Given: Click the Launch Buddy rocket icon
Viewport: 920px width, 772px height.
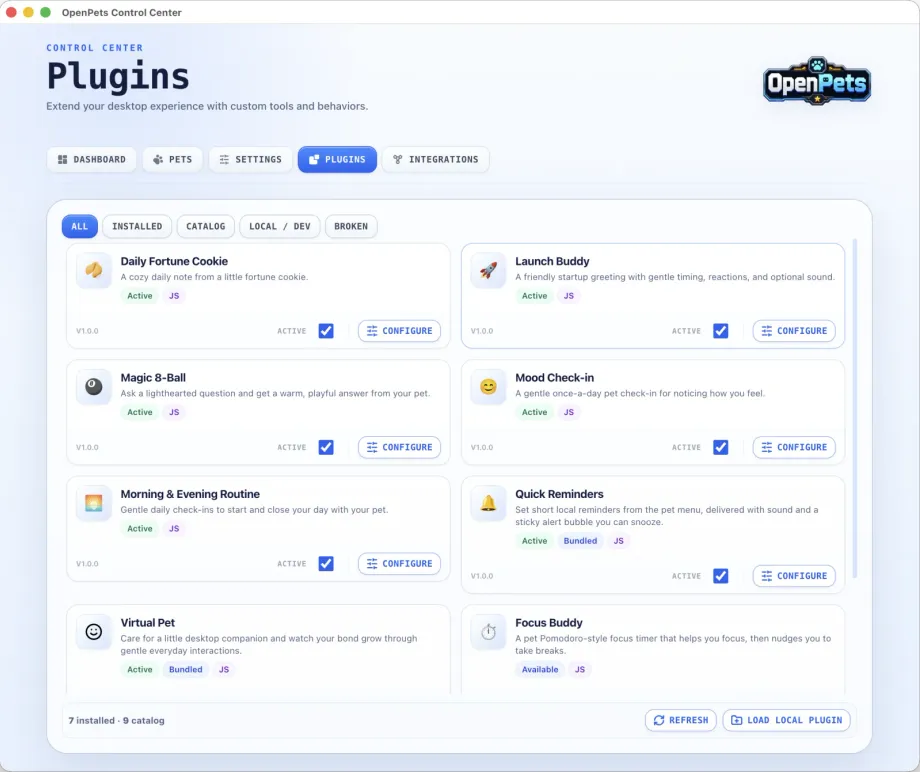Looking at the screenshot, I should point(488,270).
